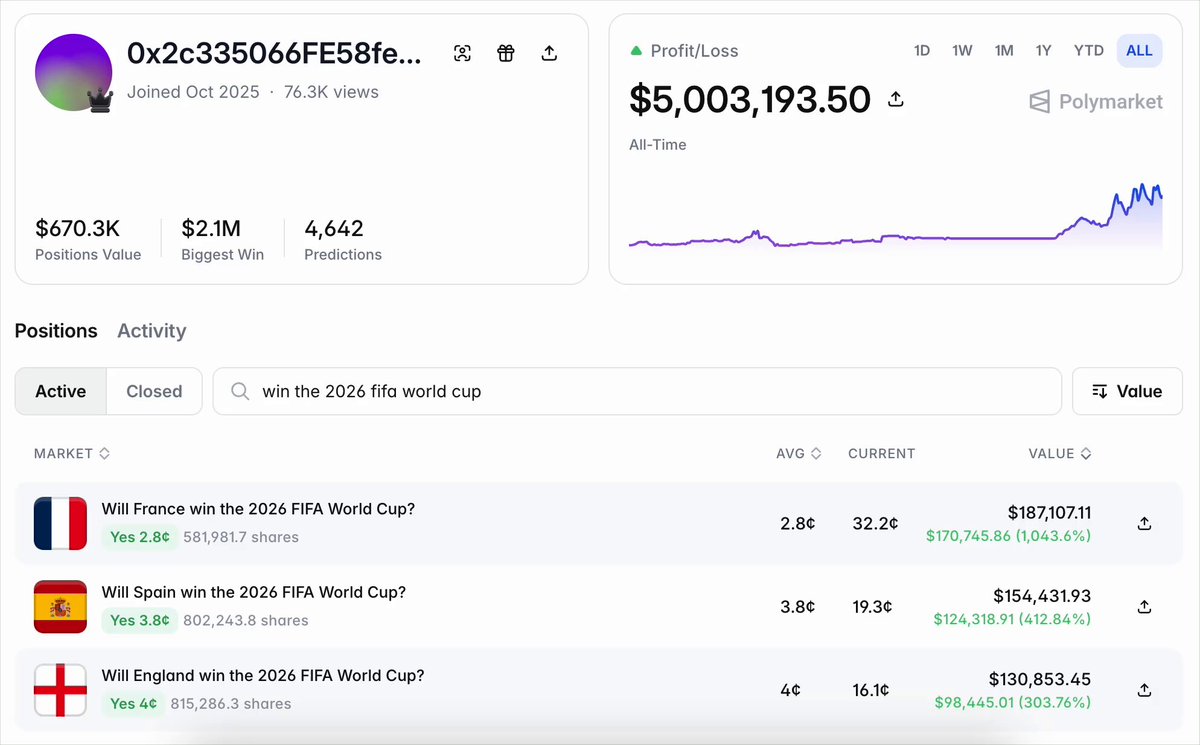Click the $670.3K Positions Value stat
This screenshot has height=745, width=1200.
(x=88, y=240)
